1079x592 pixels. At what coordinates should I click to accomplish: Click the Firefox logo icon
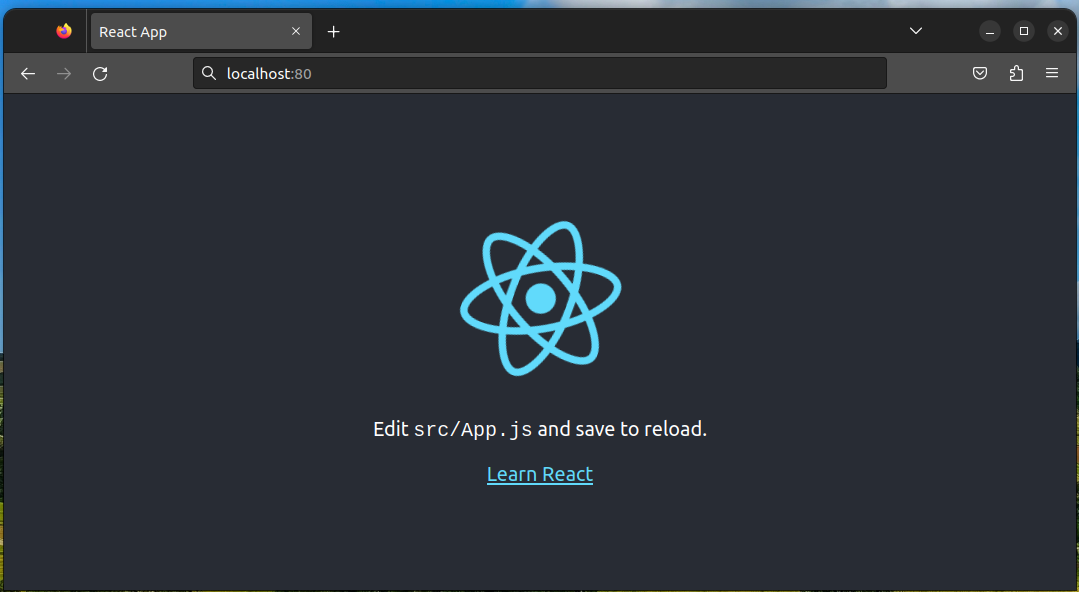point(64,31)
